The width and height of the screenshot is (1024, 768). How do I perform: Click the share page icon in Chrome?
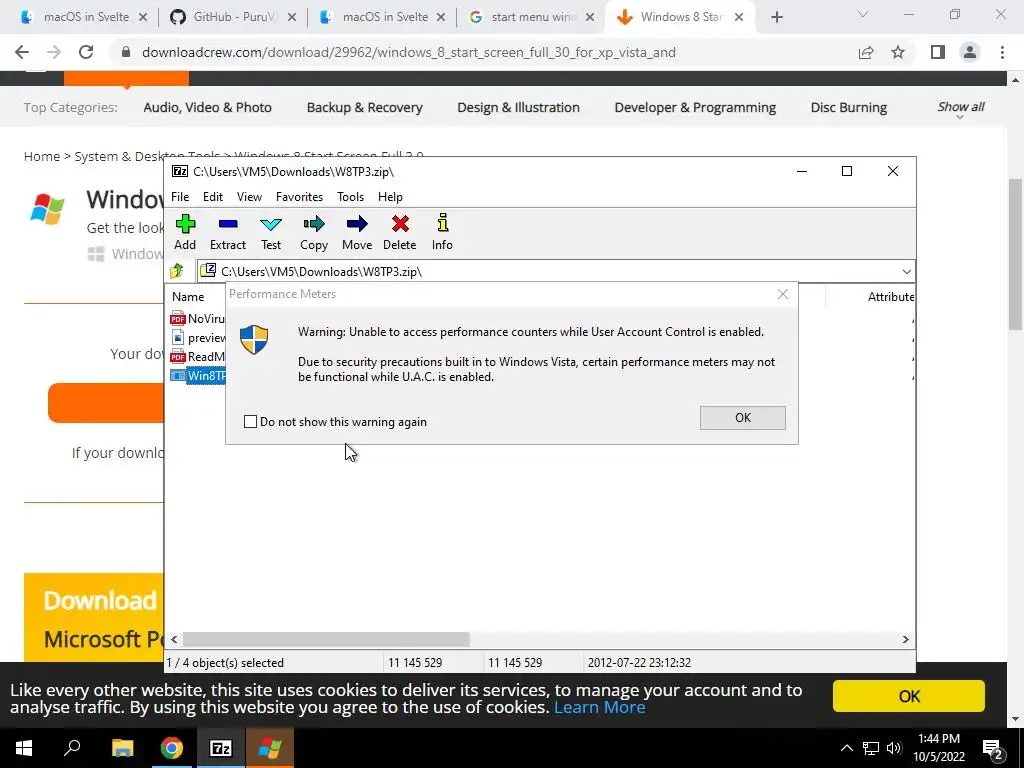[x=866, y=52]
